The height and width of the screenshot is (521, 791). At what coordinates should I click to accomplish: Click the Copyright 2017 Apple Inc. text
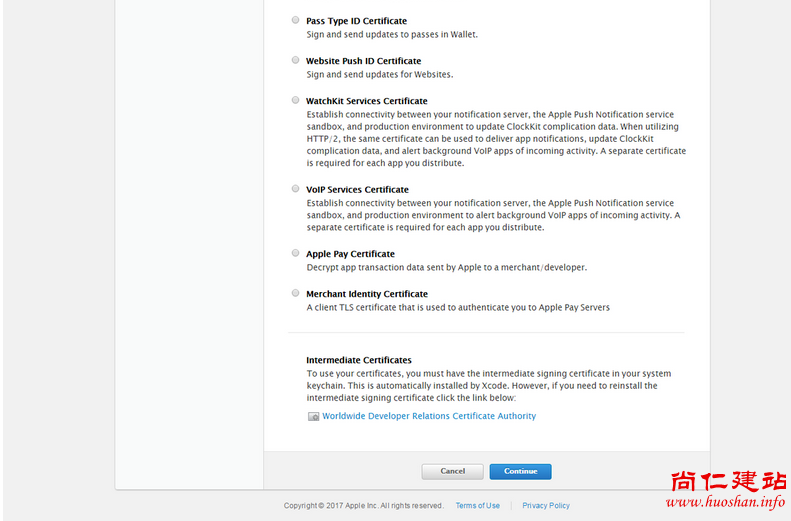click(363, 506)
